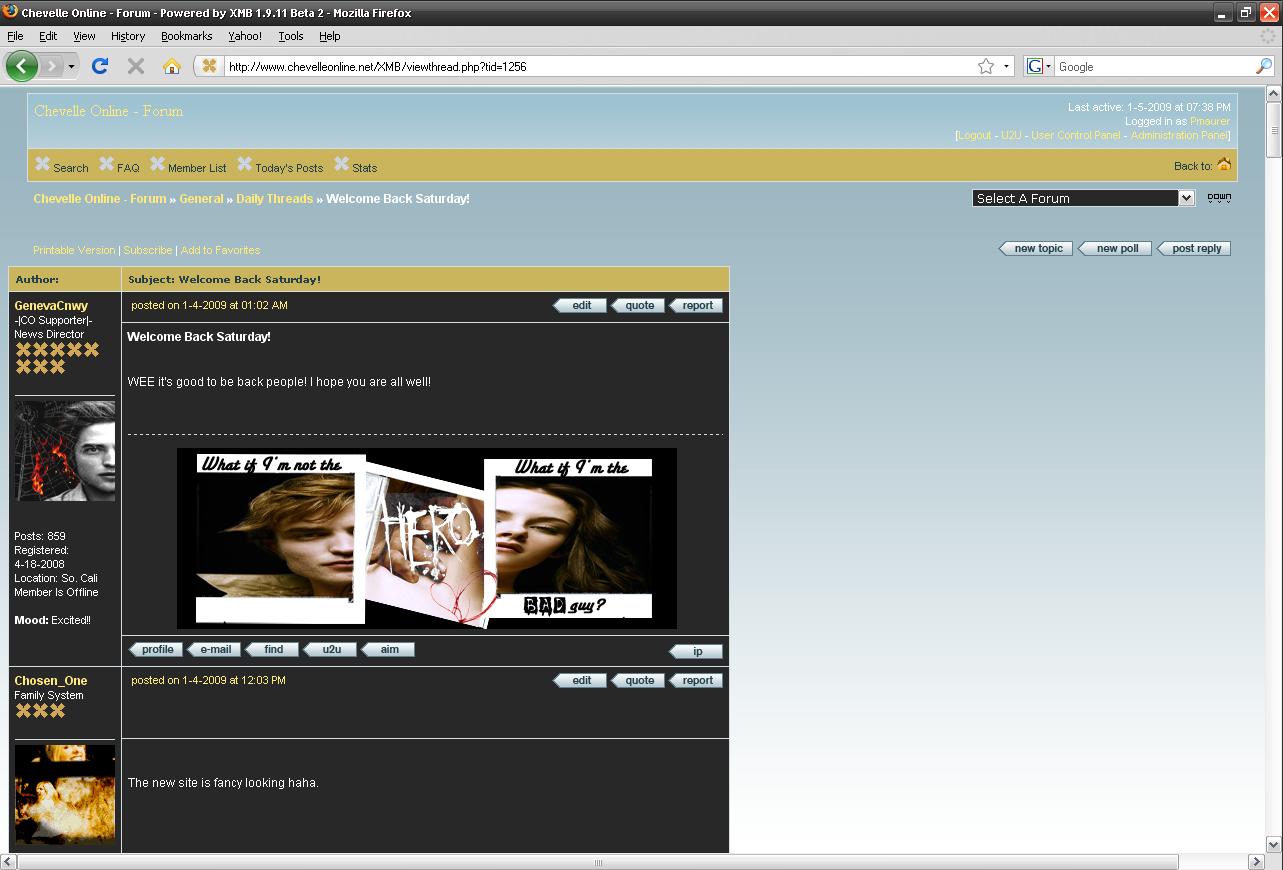Quote GenevaCnwy's first post
This screenshot has height=870, width=1283.
[x=639, y=305]
